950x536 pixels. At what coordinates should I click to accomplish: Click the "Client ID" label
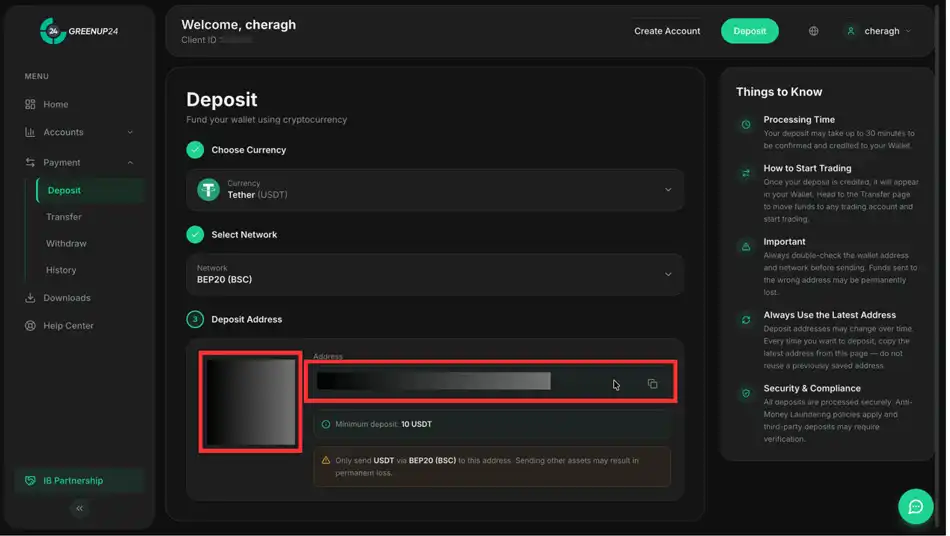coord(199,40)
